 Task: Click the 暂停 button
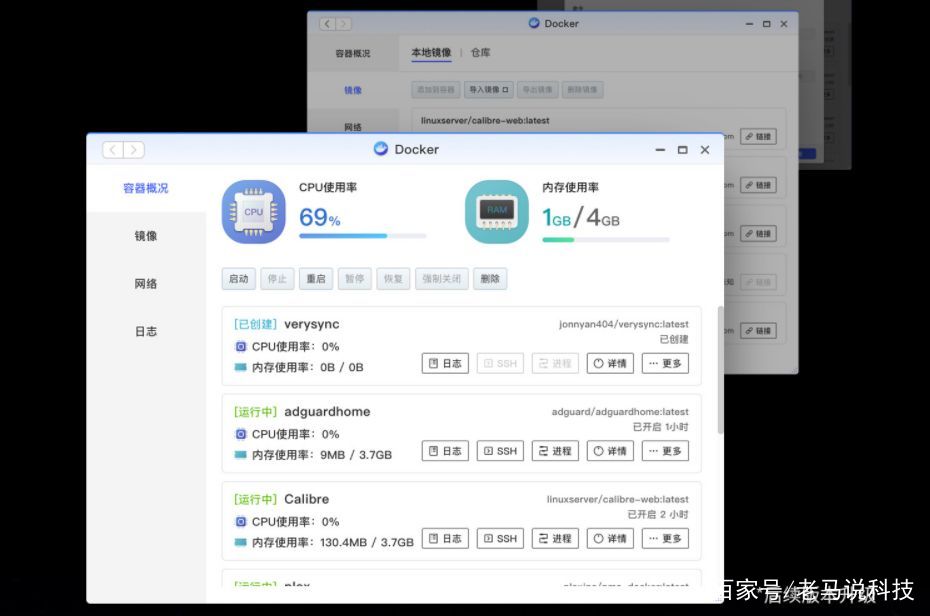point(355,279)
